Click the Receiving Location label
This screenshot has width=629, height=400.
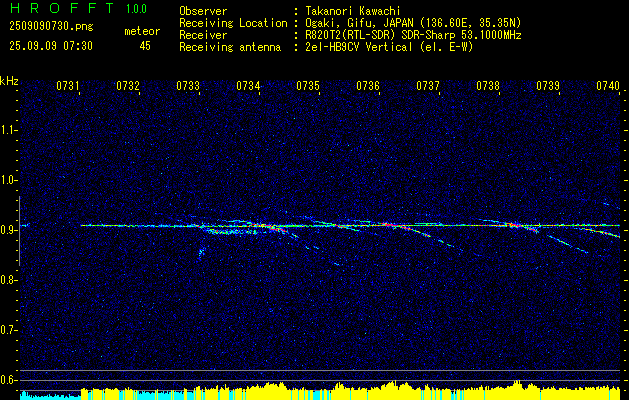233,23
